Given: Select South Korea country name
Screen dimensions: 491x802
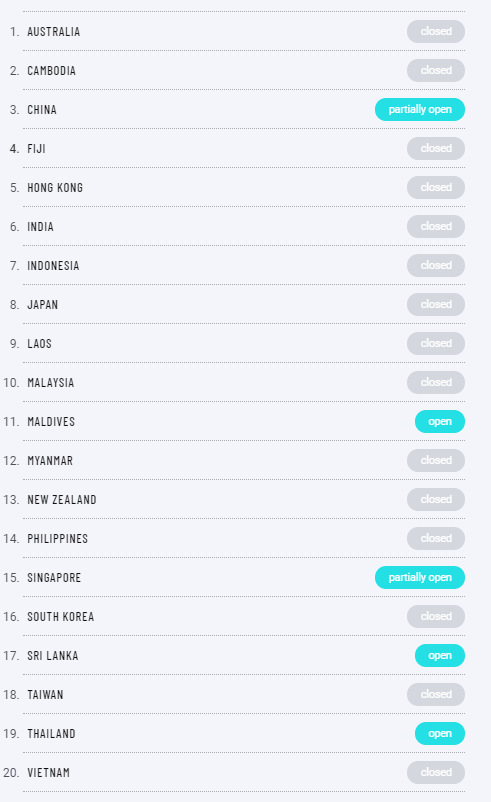Looking at the screenshot, I should click(61, 617).
